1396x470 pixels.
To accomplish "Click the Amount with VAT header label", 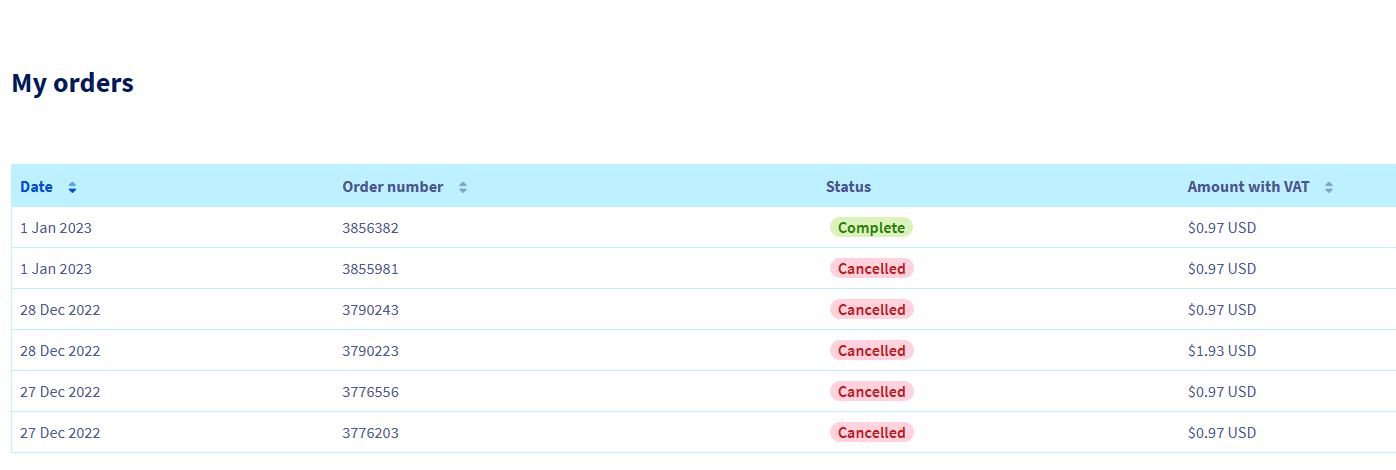I will pos(1248,187).
